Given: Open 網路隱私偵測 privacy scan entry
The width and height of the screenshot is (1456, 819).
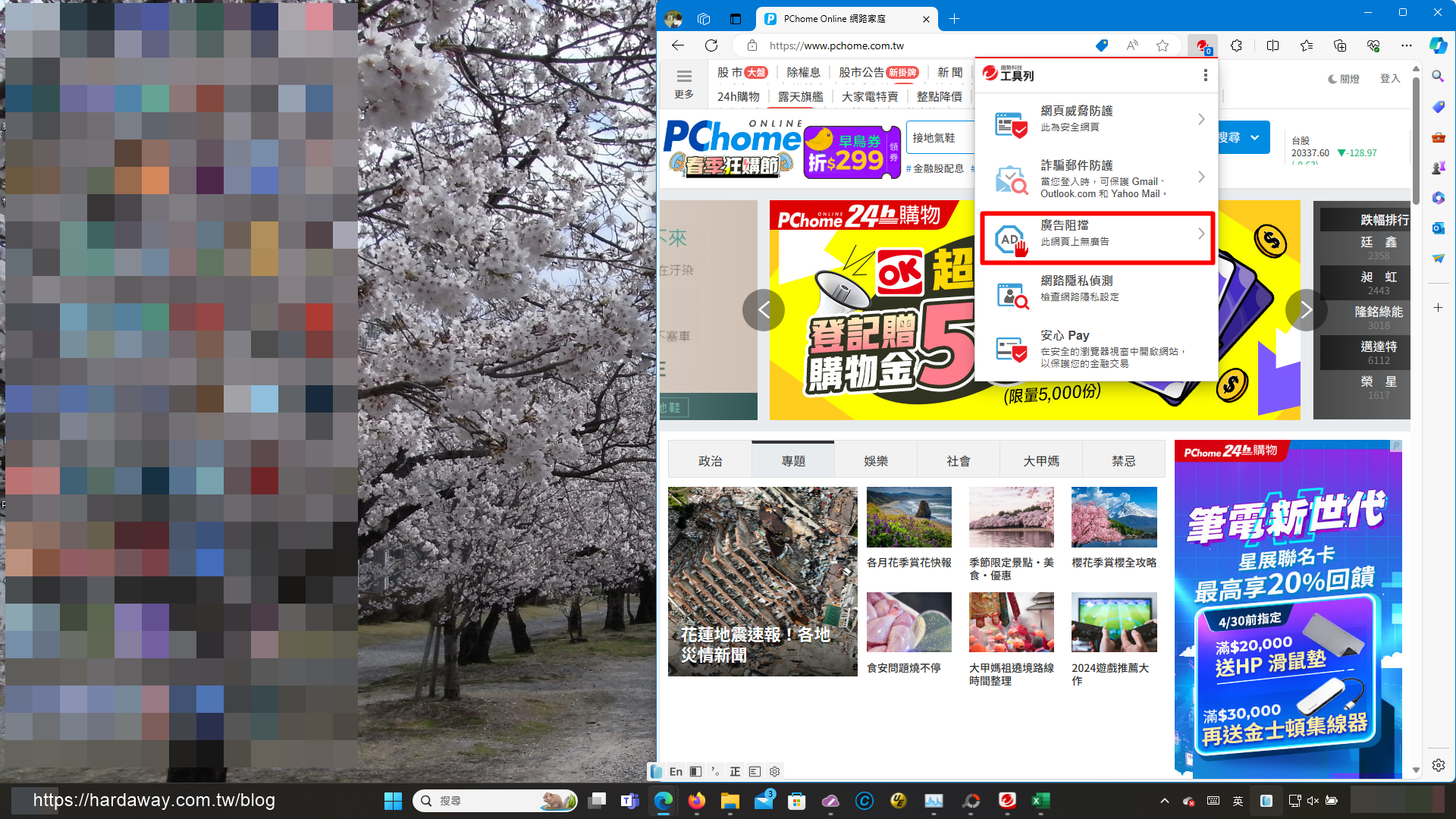Looking at the screenshot, I should [1097, 292].
